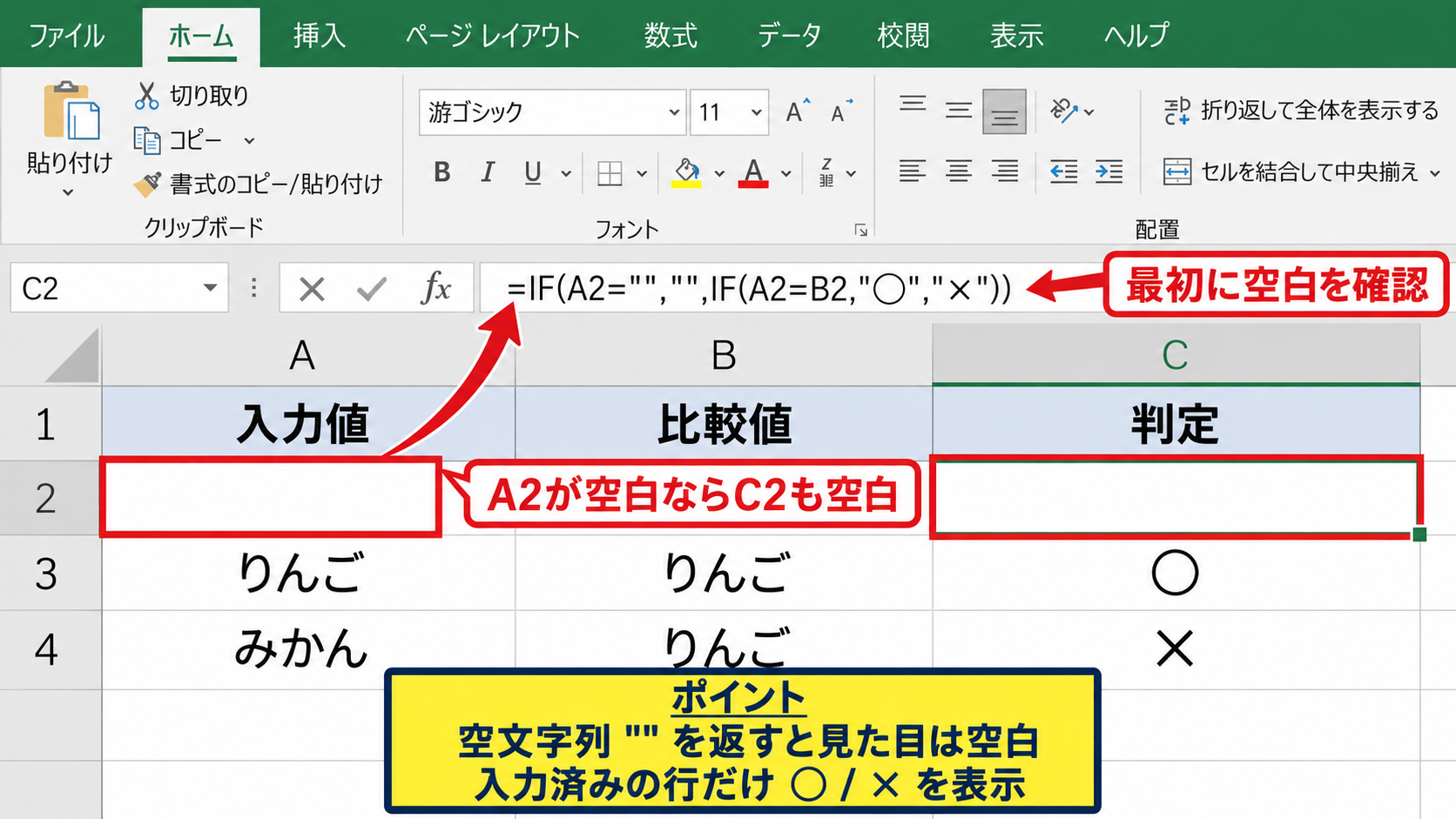The image size is (1456, 819).
Task: Click the Select All corner triangle
Action: pyautogui.click(x=73, y=356)
